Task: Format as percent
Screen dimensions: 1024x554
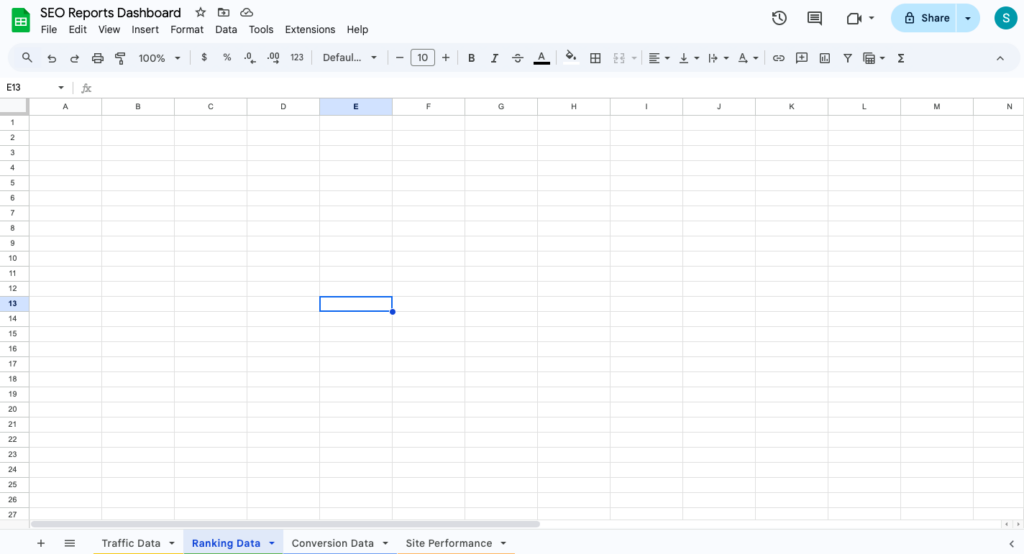Action: [x=227, y=57]
